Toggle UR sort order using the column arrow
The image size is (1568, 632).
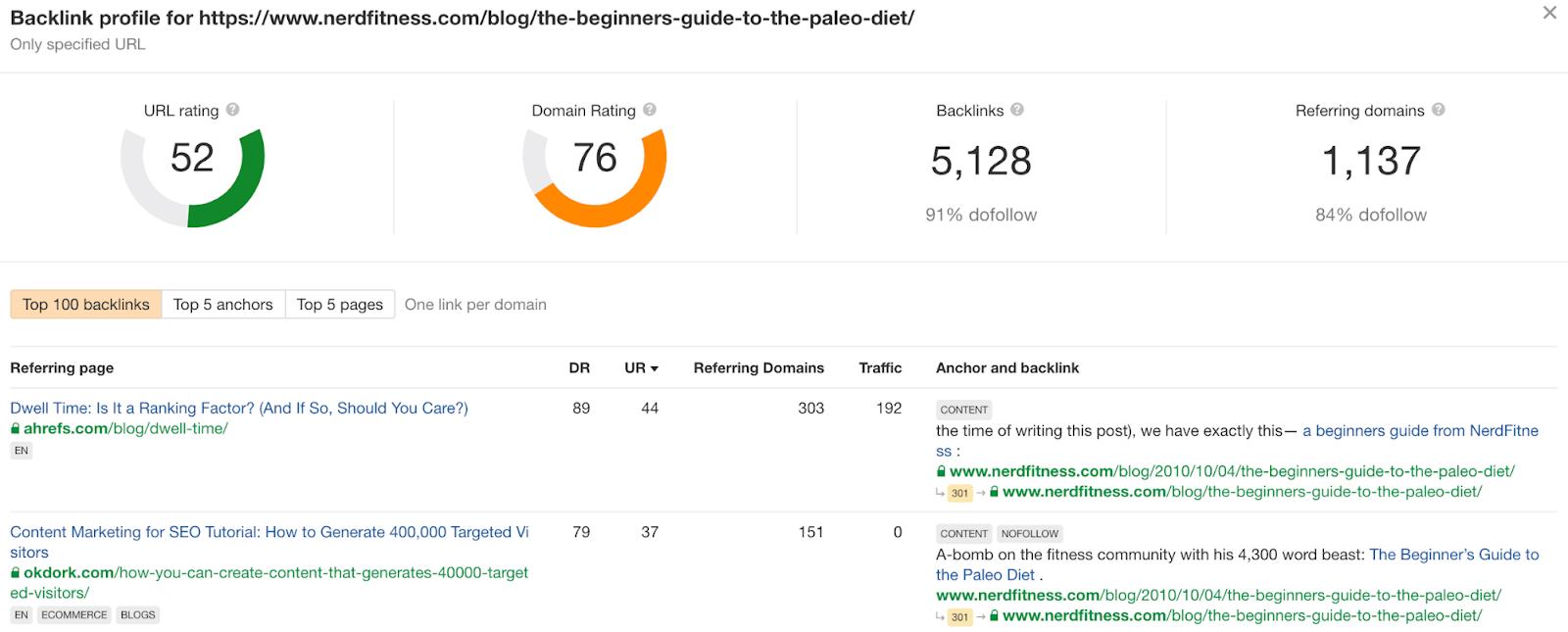tap(656, 367)
